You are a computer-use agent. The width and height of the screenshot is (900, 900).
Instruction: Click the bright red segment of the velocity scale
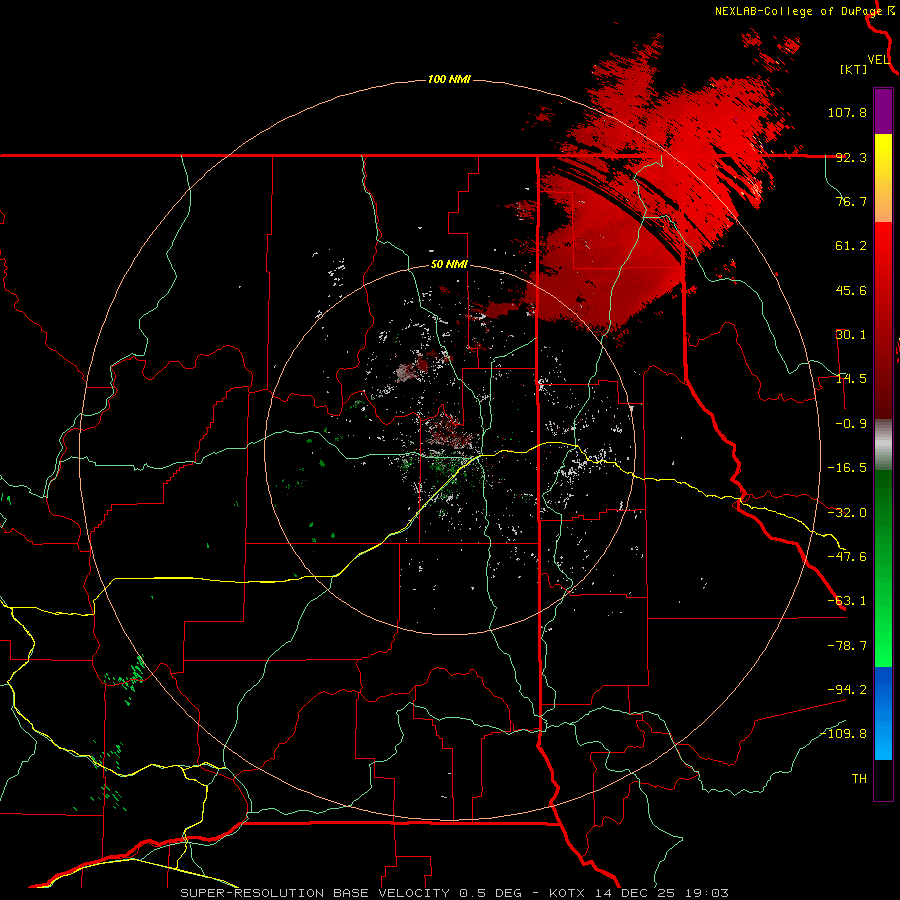tap(883, 321)
